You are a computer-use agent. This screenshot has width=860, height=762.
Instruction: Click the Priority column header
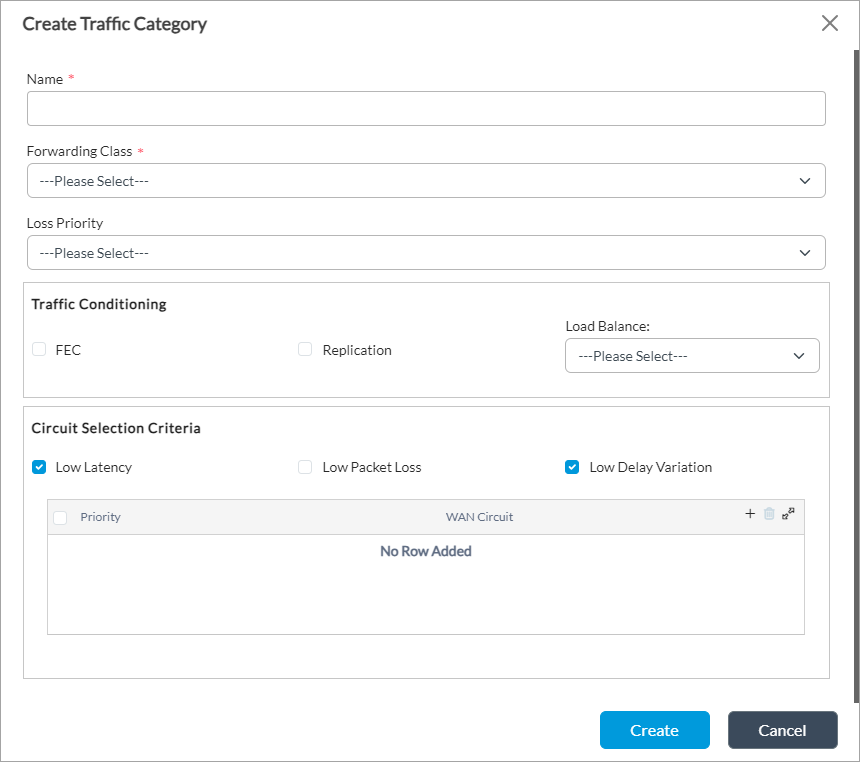coord(100,517)
